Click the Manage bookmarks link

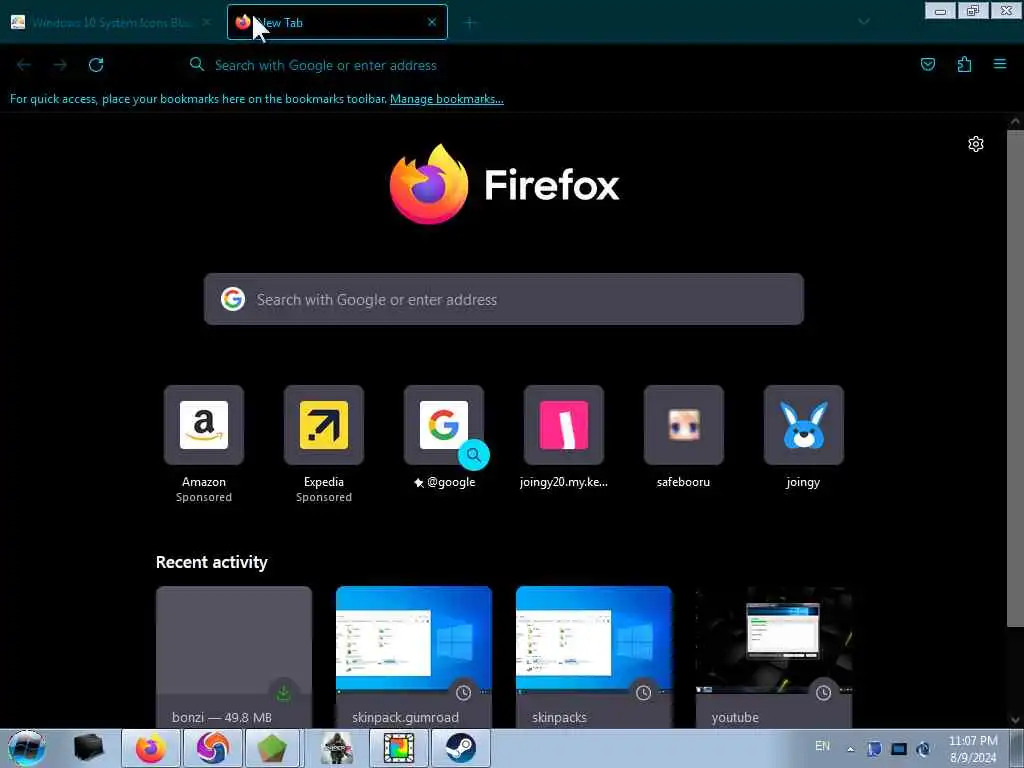coord(447,99)
